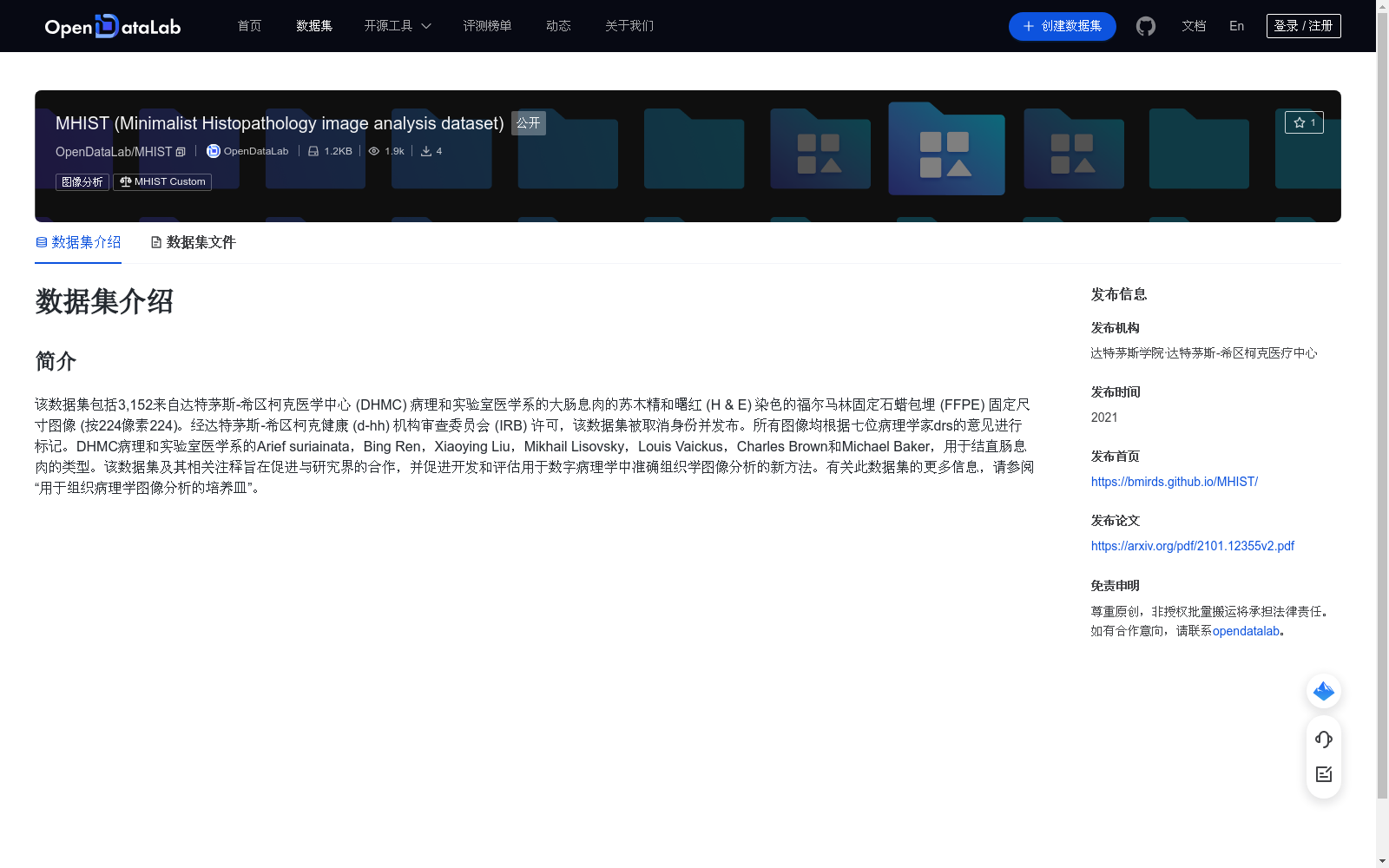Open the 文档 link
Viewport: 1389px width, 868px height.
coord(1194,26)
